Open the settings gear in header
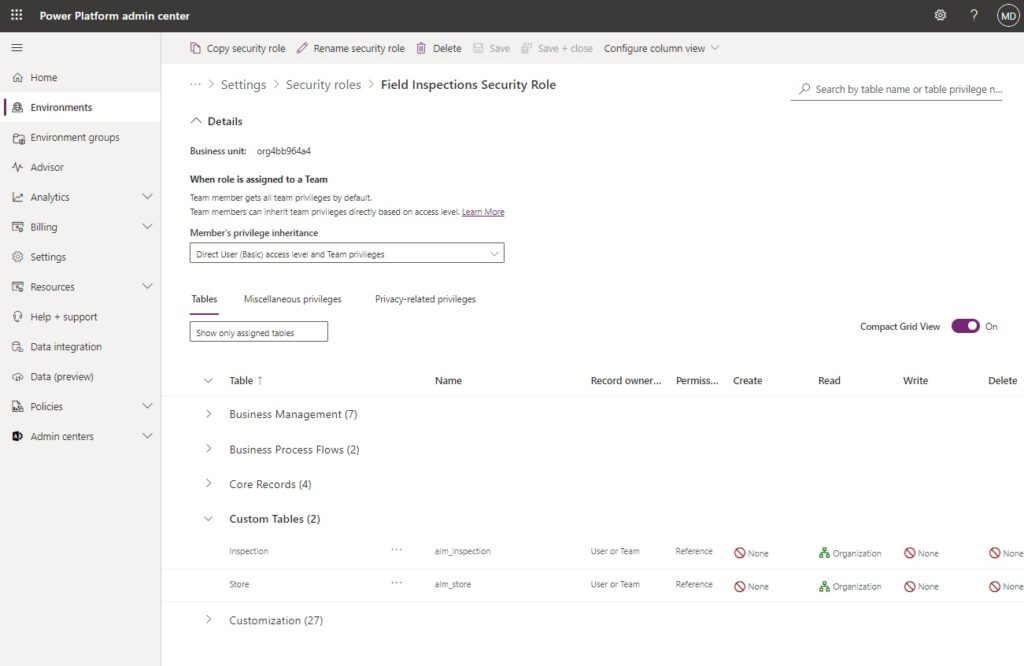This screenshot has height=666, width=1024. (x=940, y=15)
